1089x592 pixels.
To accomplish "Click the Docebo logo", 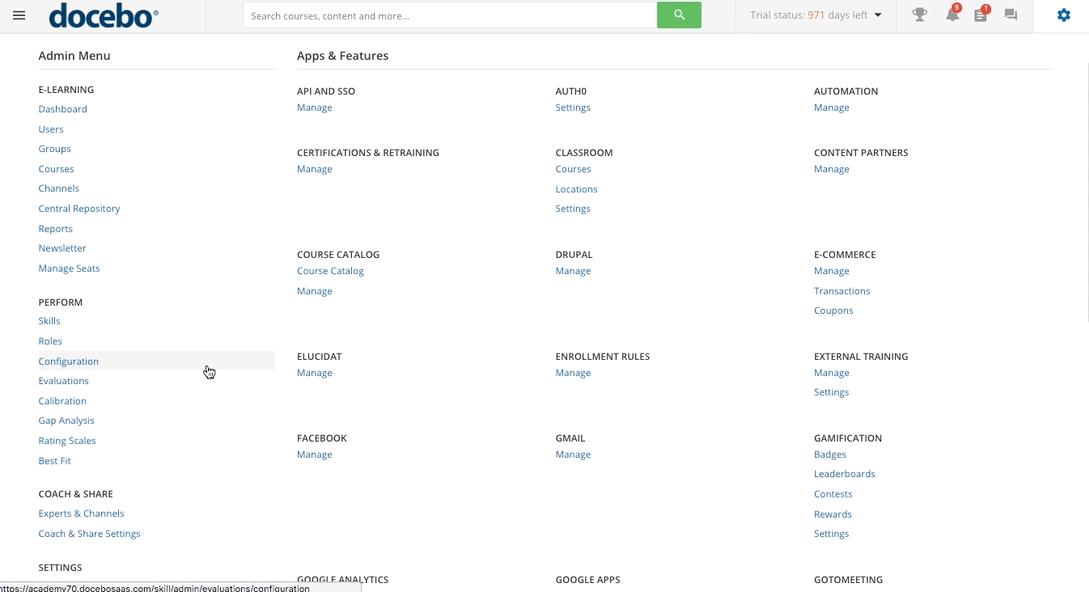I will (x=103, y=15).
